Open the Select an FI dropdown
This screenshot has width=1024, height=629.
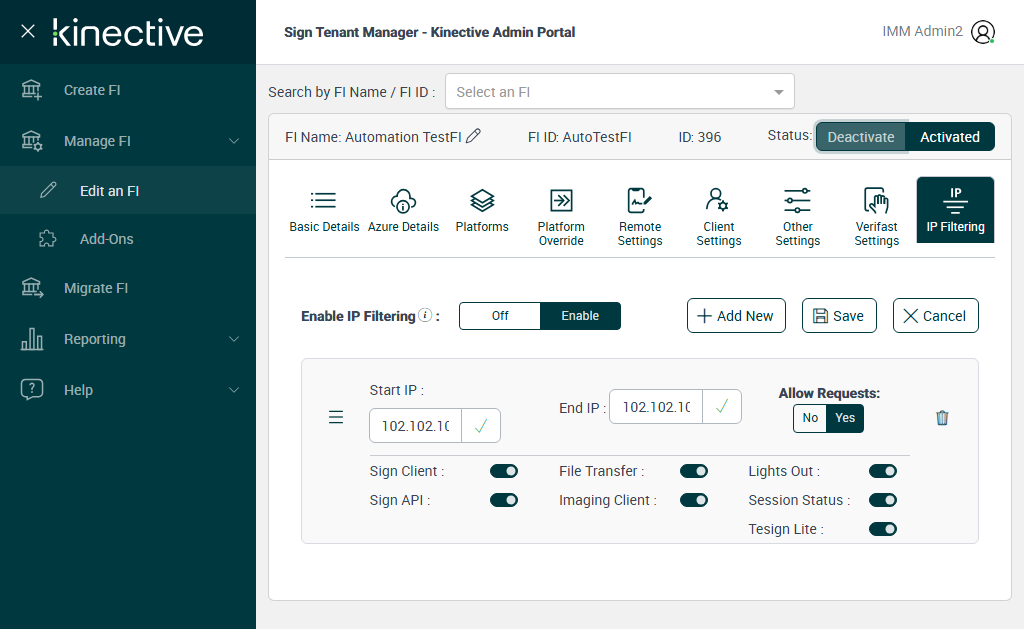pyautogui.click(x=619, y=91)
